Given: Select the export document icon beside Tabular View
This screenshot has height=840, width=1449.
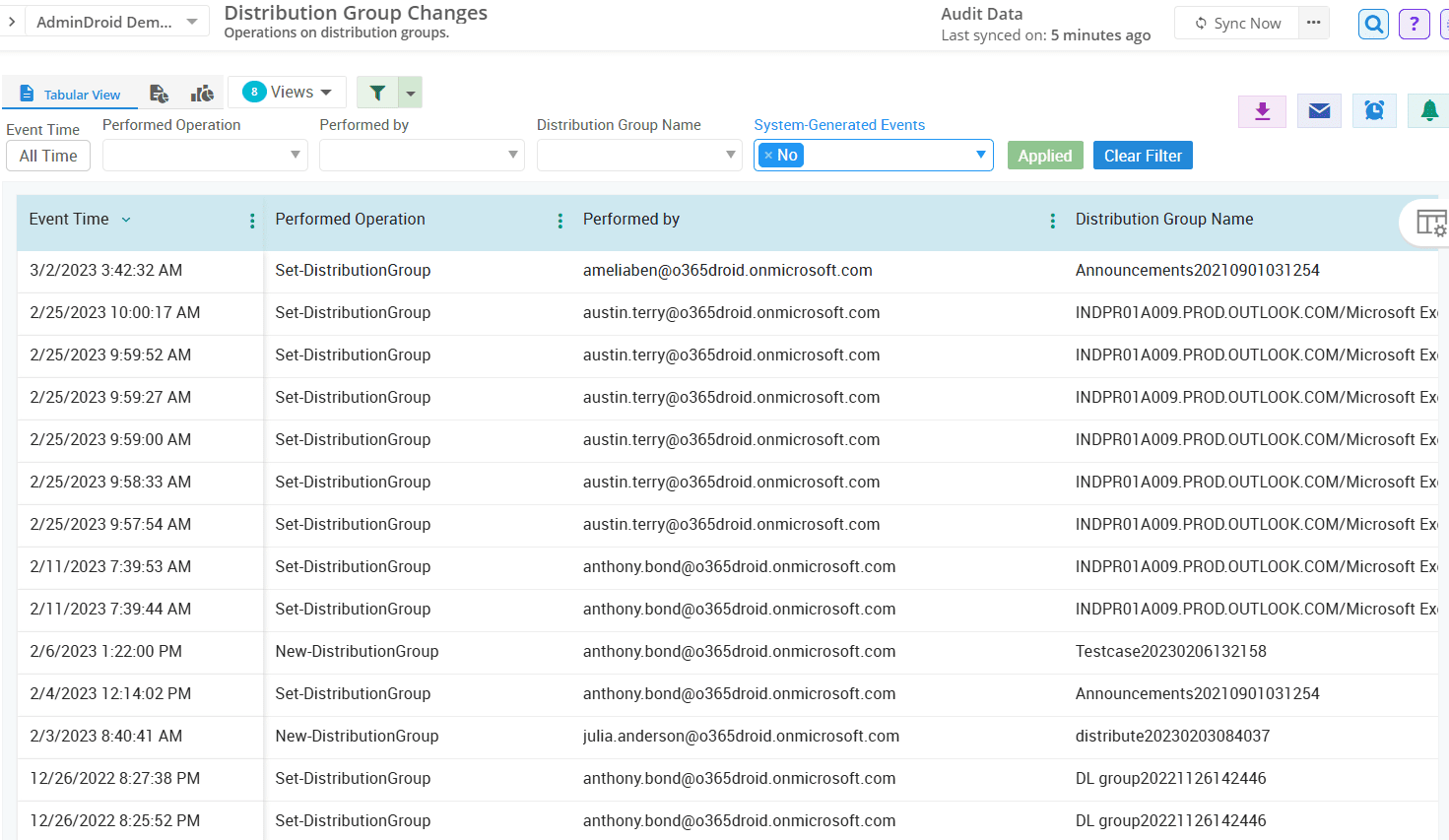Looking at the screenshot, I should coord(159,92).
